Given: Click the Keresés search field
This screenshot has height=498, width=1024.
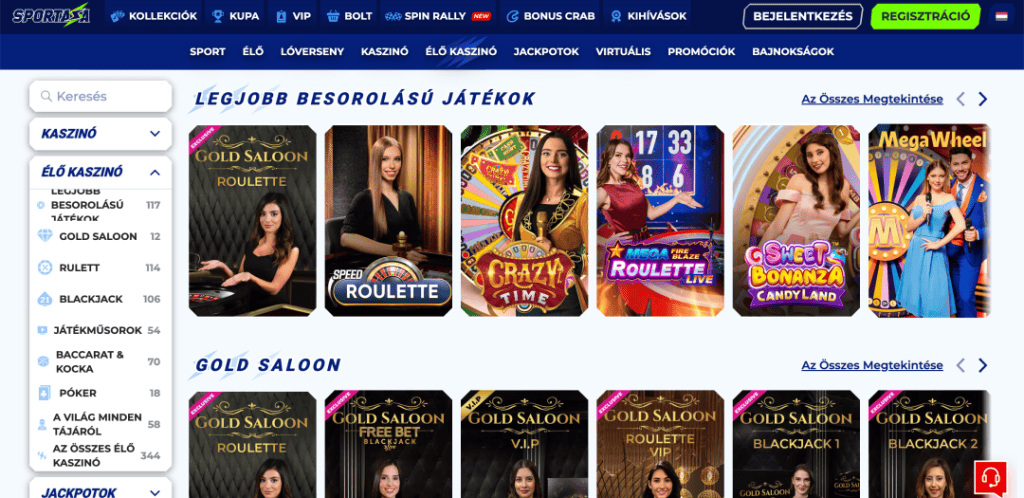Looking at the screenshot, I should pos(101,97).
